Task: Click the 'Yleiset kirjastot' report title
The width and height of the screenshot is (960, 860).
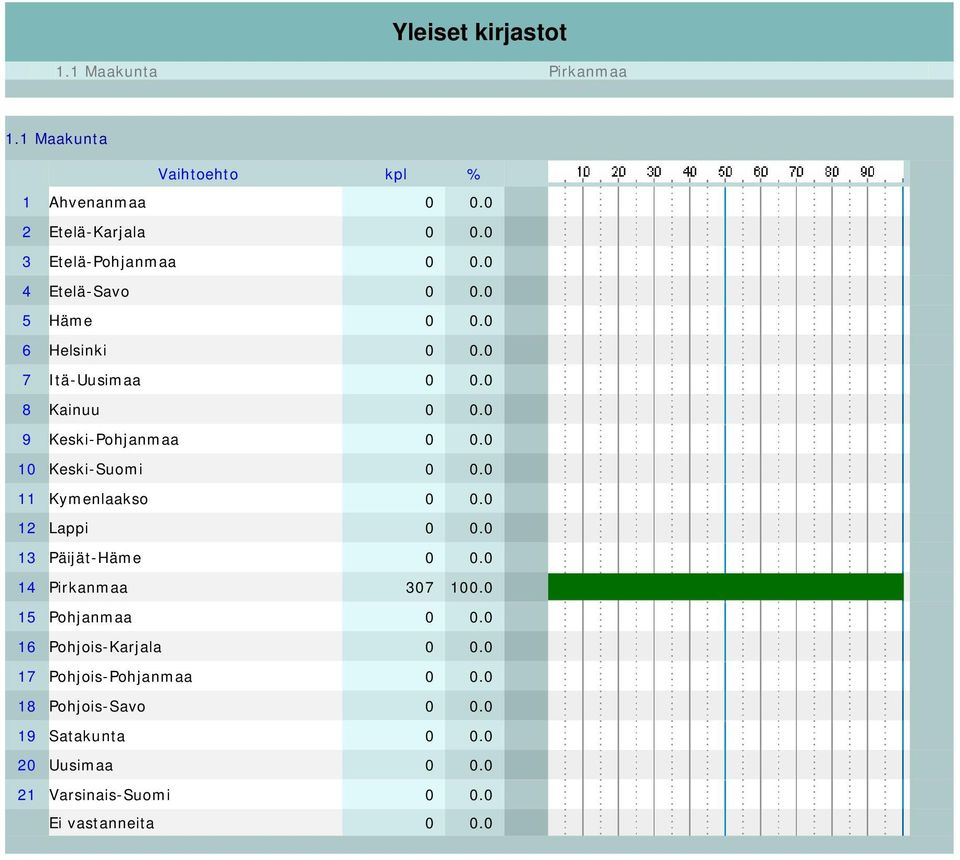Action: point(479,32)
